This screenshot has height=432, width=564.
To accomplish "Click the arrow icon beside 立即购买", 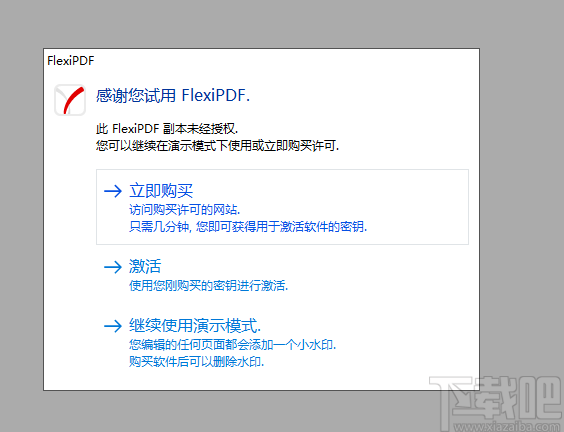I will pos(113,191).
